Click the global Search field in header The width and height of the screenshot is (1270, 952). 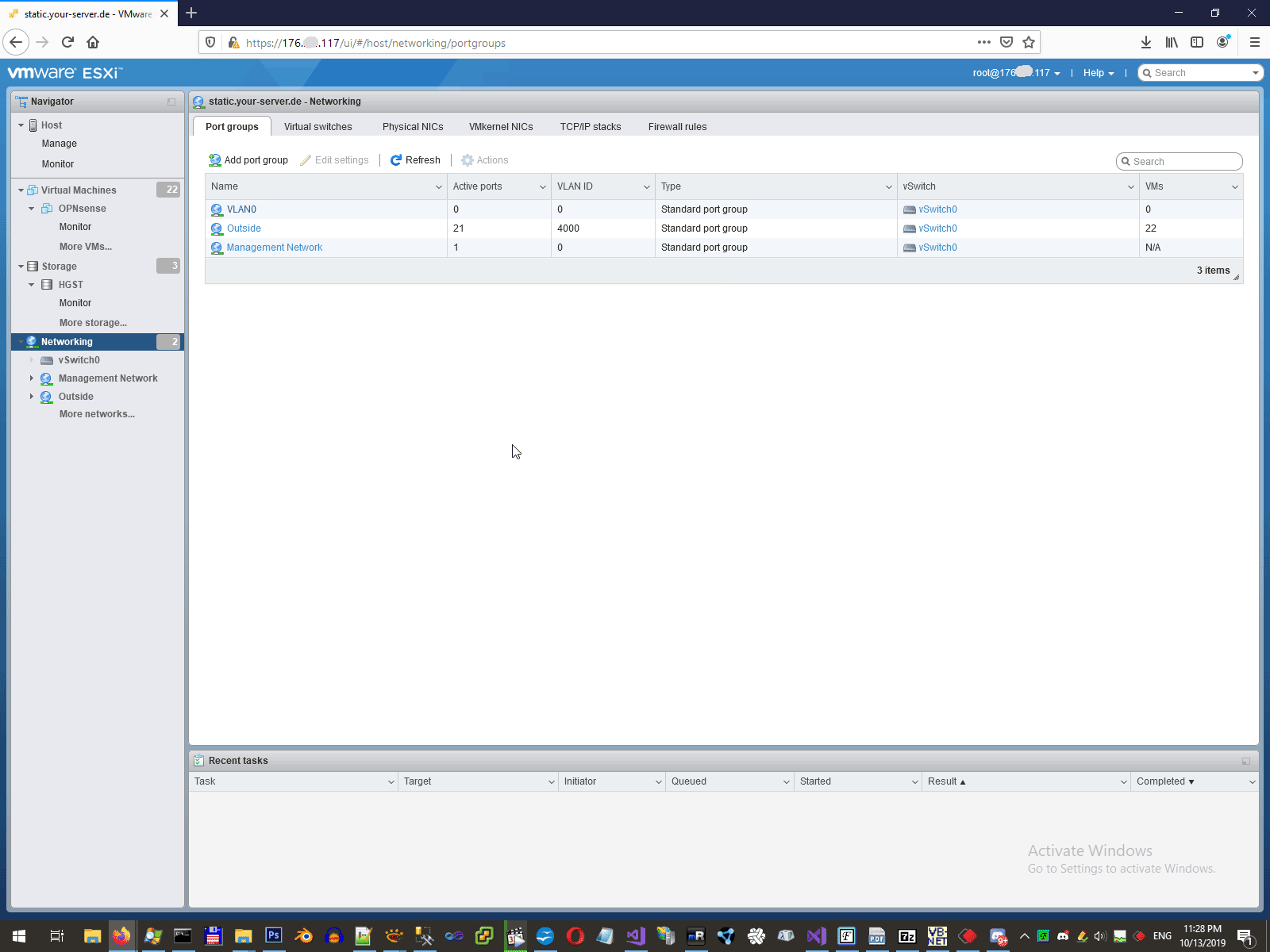click(1200, 73)
